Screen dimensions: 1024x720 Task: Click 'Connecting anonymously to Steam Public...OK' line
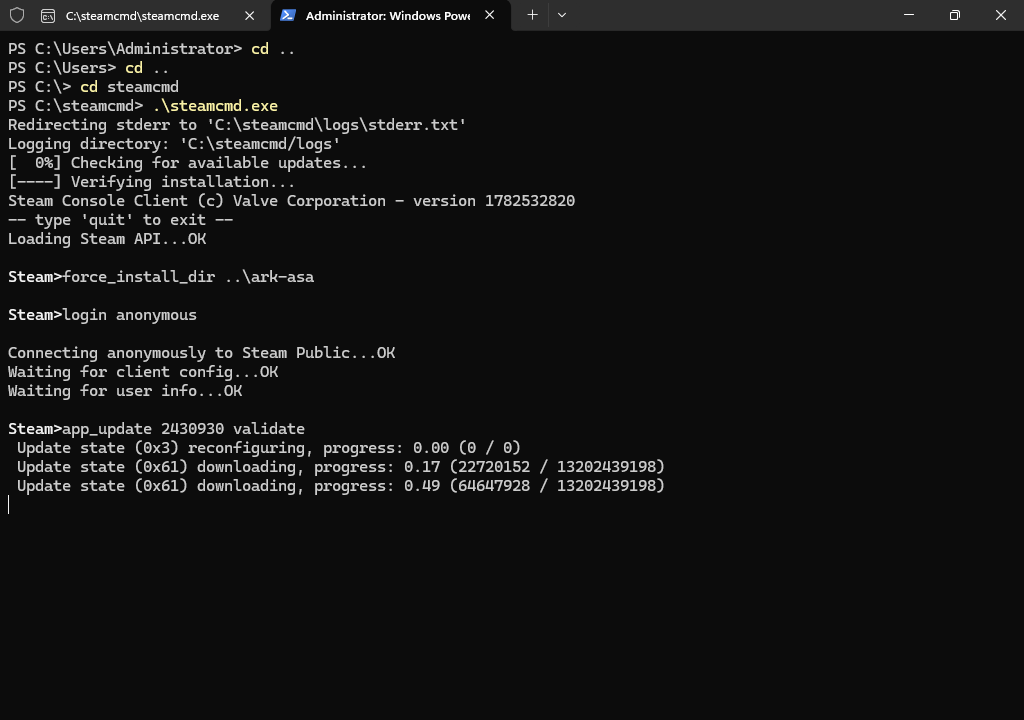point(201,353)
